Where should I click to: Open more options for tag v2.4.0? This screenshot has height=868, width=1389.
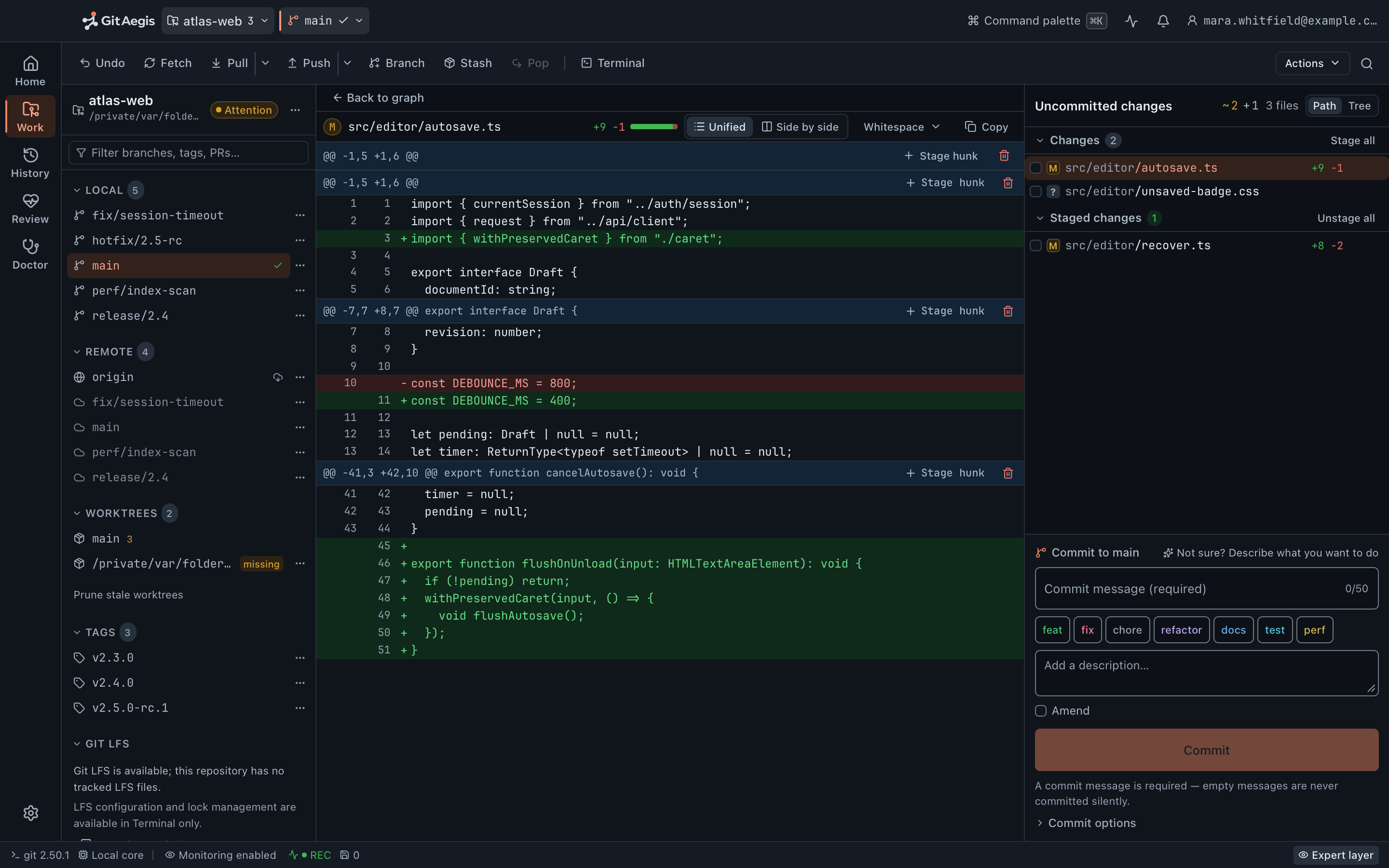(300, 682)
